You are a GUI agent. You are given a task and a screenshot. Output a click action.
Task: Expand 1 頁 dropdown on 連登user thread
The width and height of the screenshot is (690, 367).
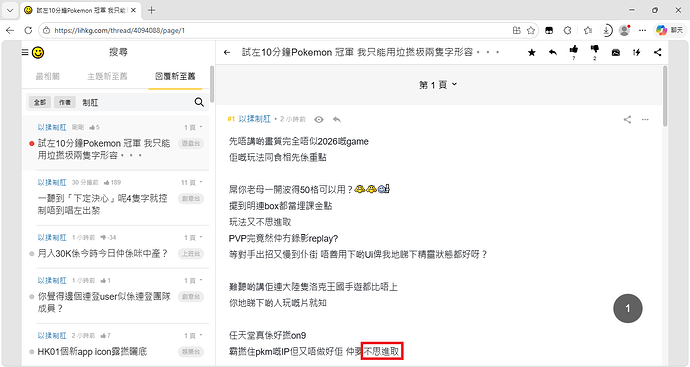pyautogui.click(x=193, y=280)
